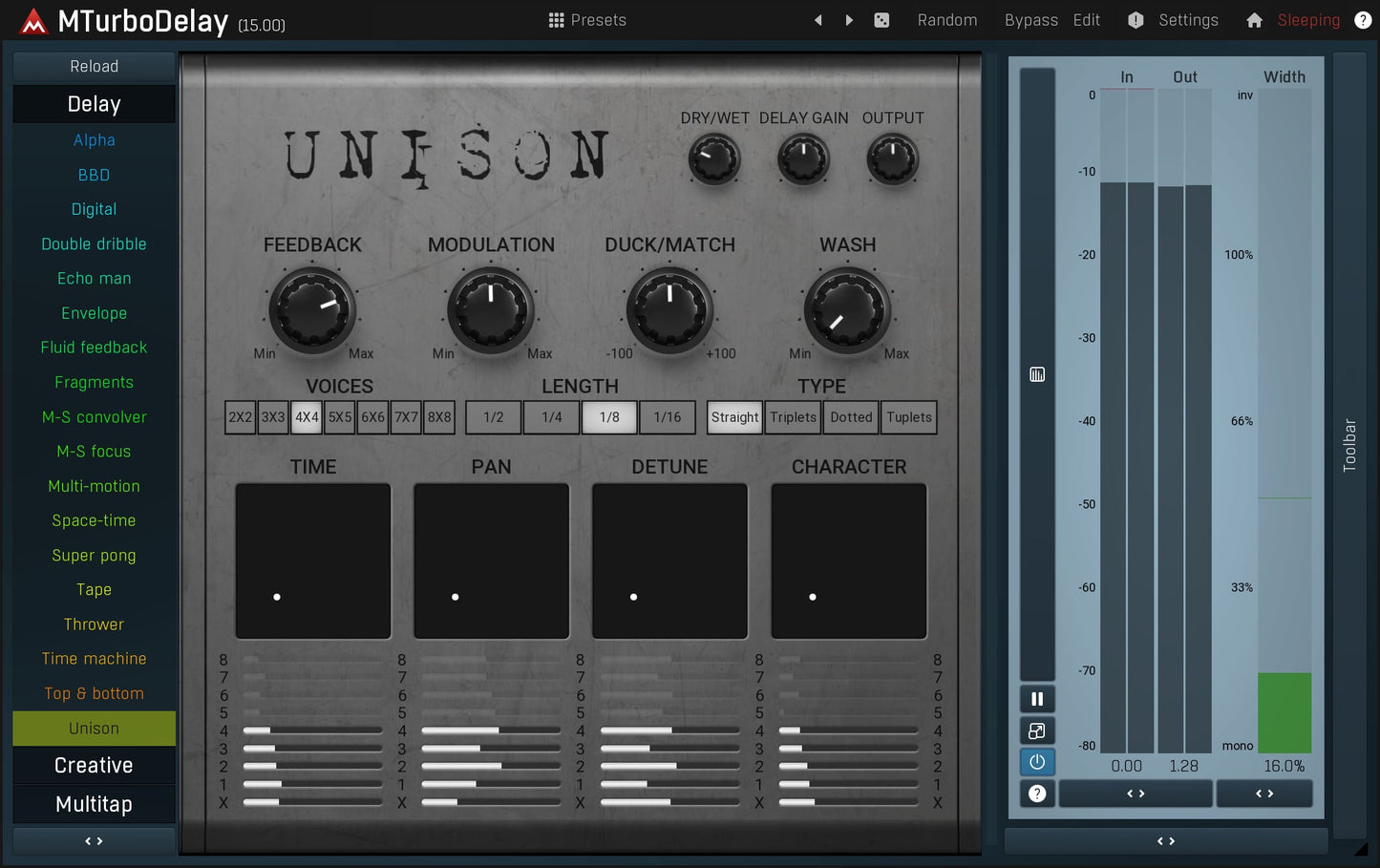Click the green Width fader

coord(1284,711)
